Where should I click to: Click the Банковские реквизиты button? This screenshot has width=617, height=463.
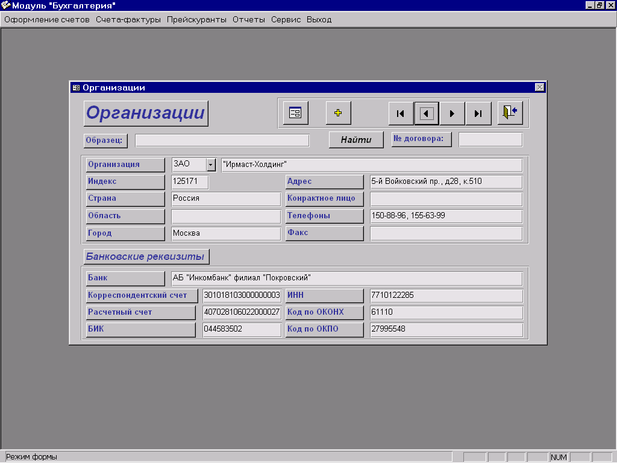coord(146,257)
